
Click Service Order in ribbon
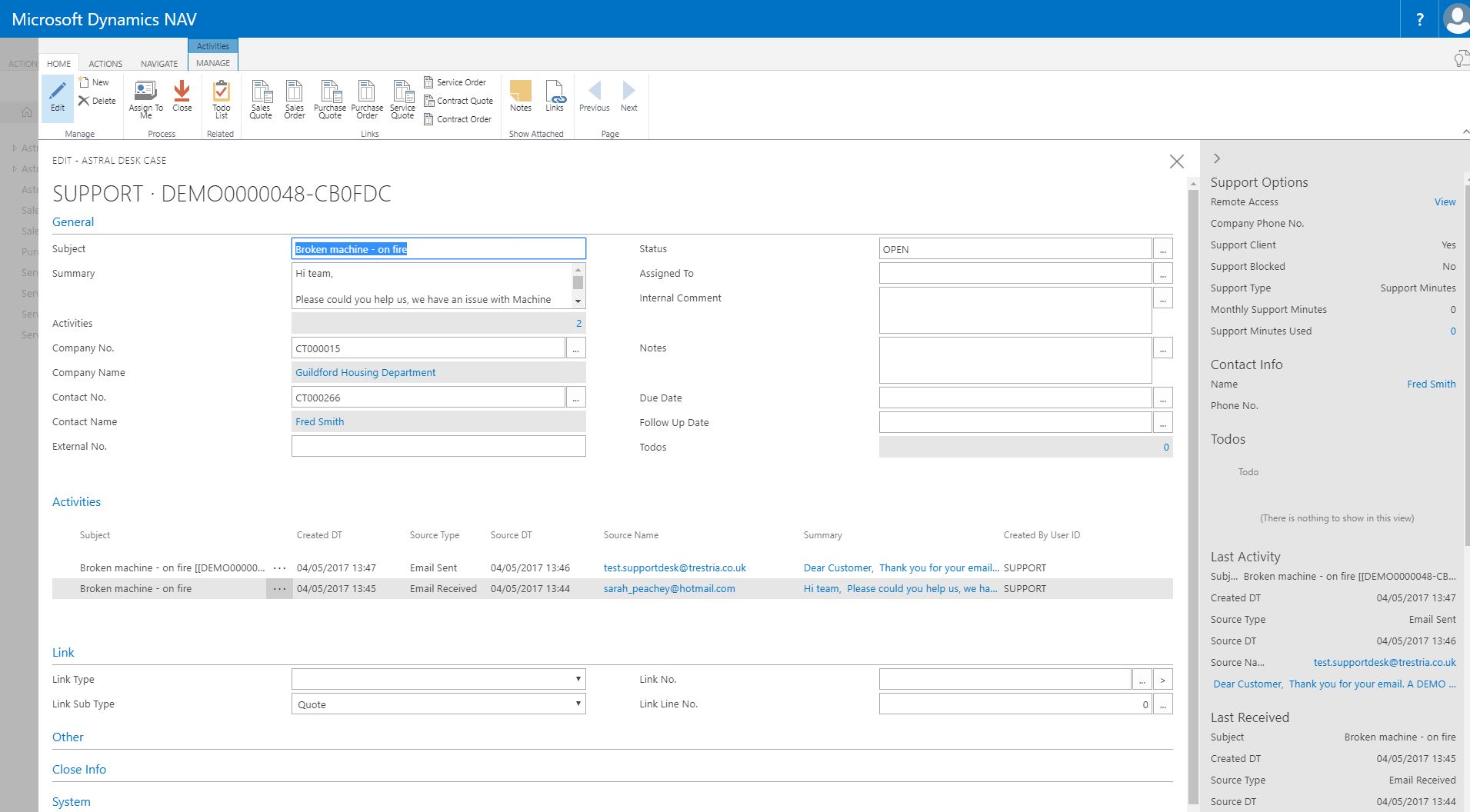coord(455,82)
